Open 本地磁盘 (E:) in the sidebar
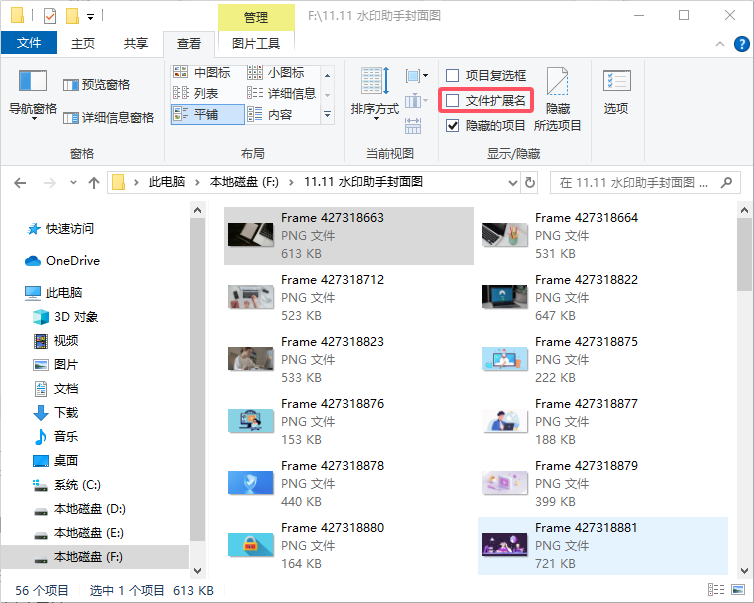The width and height of the screenshot is (754, 603). click(79, 533)
